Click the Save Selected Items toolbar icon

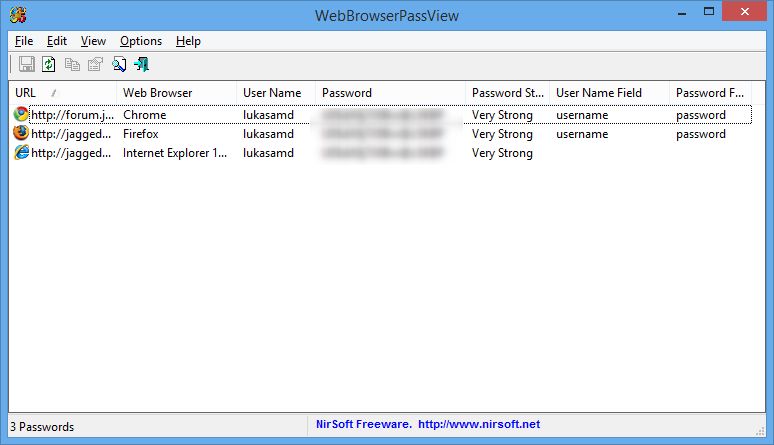(27, 65)
